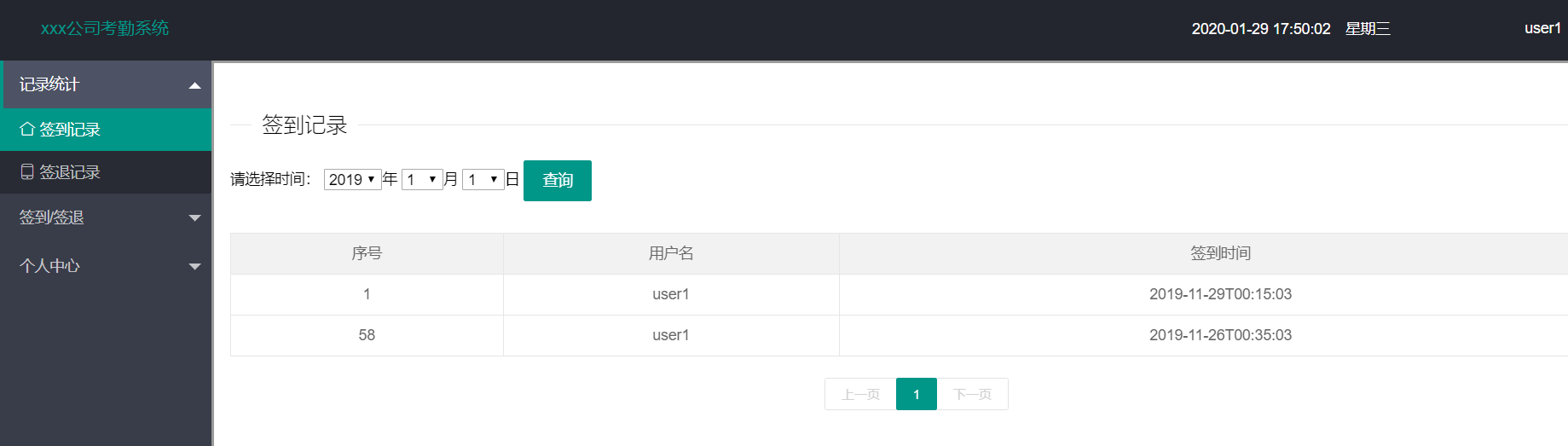Select 签到记录 in the sidebar

coord(106,130)
